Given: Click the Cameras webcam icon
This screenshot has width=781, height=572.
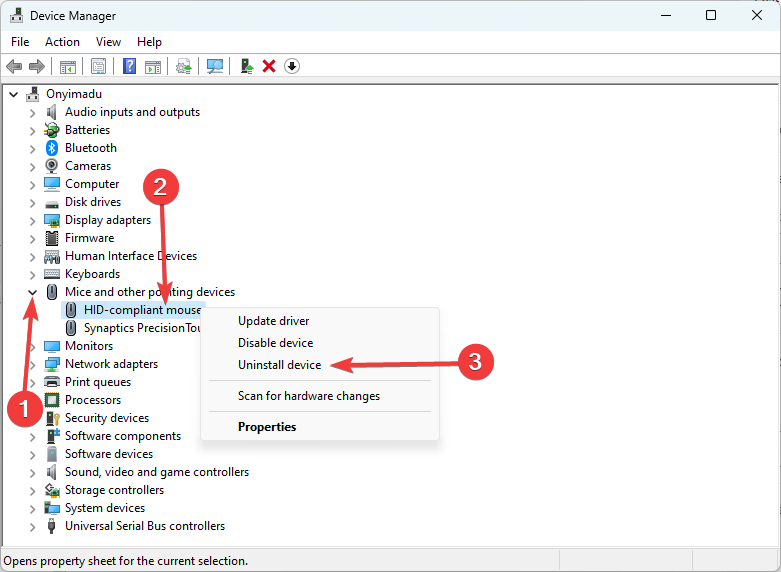Looking at the screenshot, I should [x=52, y=166].
